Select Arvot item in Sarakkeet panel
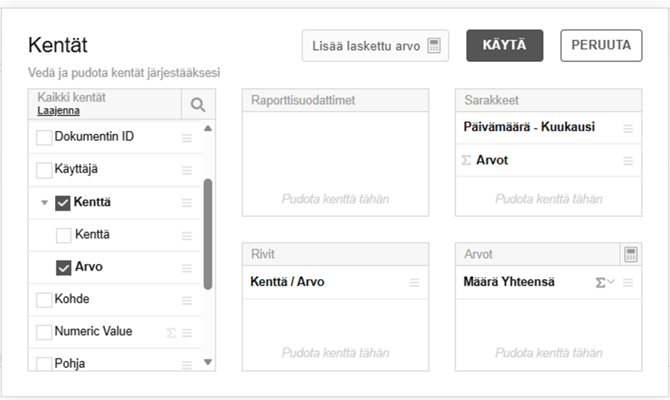 (x=491, y=160)
